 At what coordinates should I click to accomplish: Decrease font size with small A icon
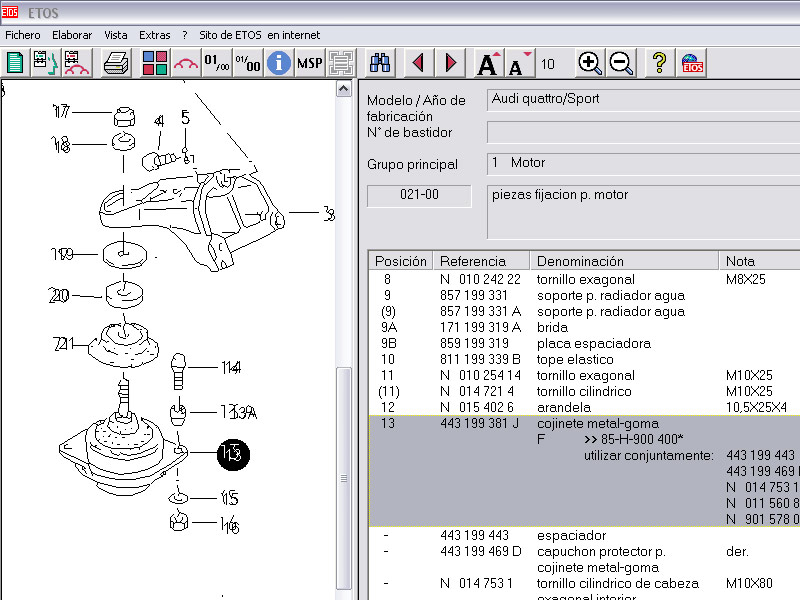click(519, 63)
